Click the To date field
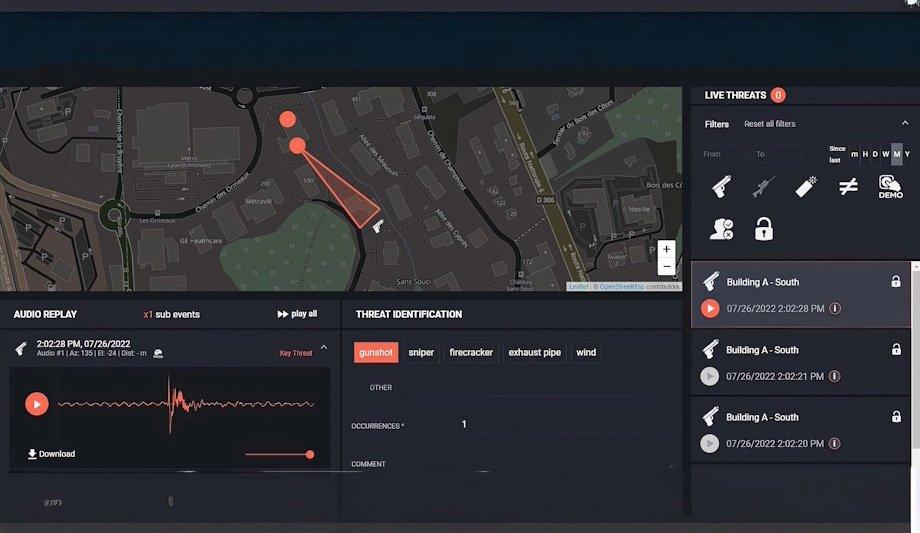This screenshot has height=533, width=920. [x=778, y=154]
